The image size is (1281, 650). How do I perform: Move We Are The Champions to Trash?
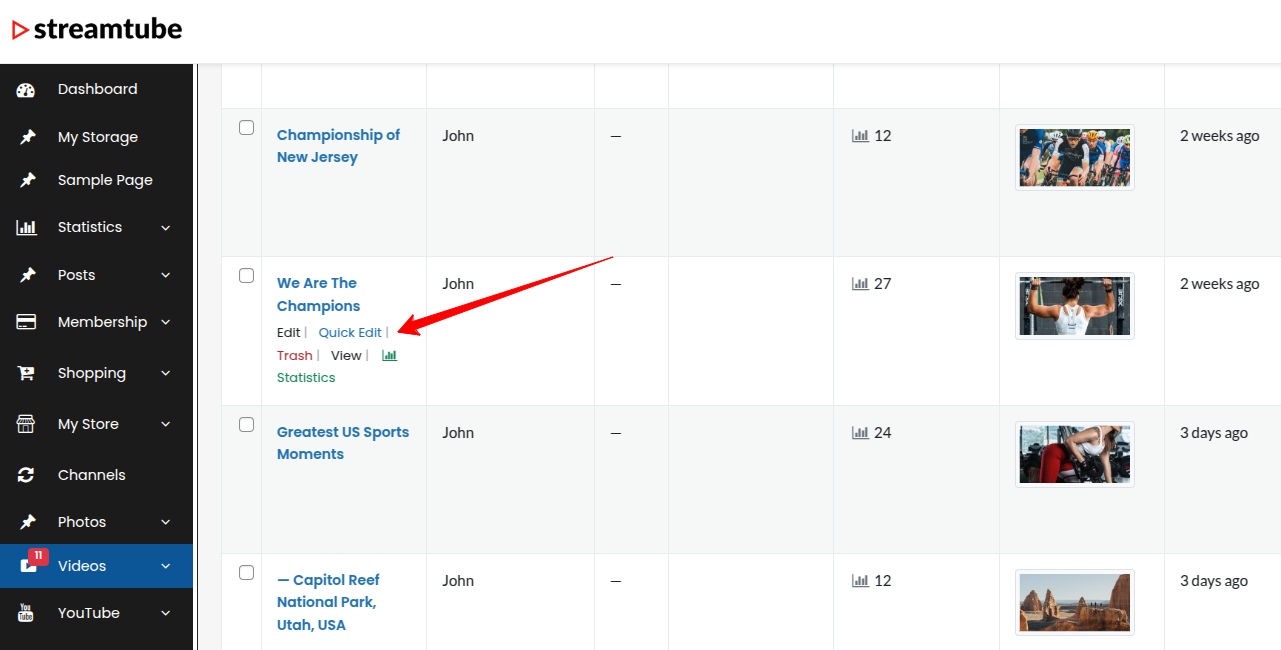tap(294, 356)
